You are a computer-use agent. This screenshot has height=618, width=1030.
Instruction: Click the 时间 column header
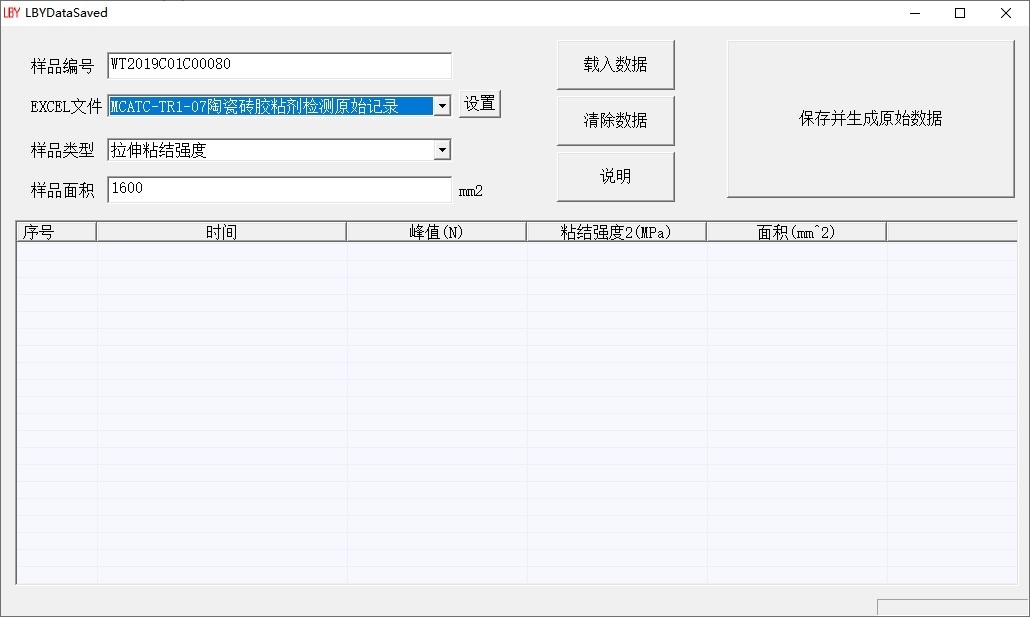221,232
